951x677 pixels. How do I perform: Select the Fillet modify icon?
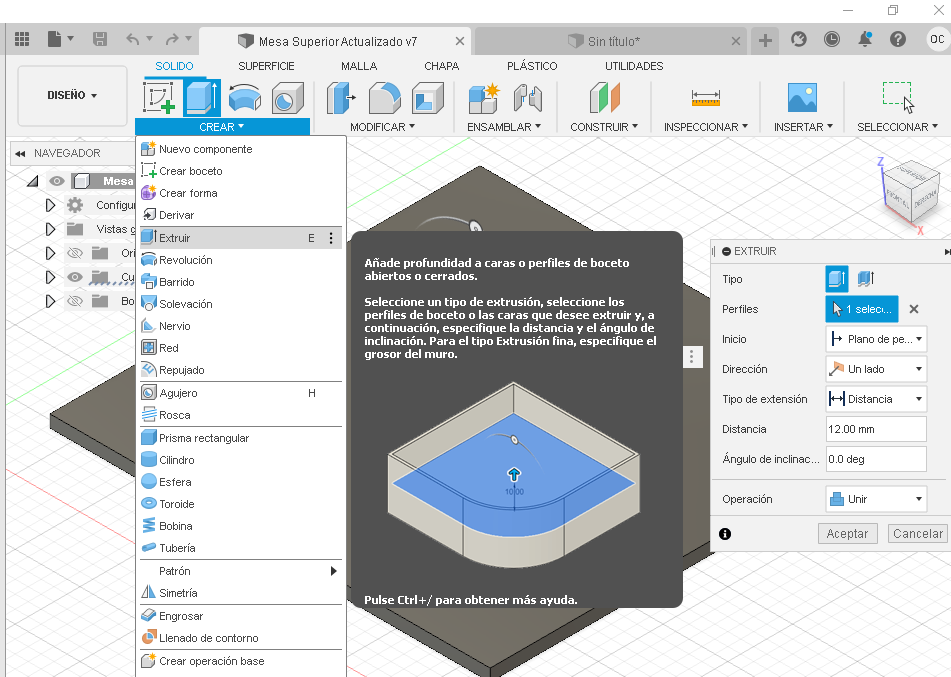click(385, 98)
